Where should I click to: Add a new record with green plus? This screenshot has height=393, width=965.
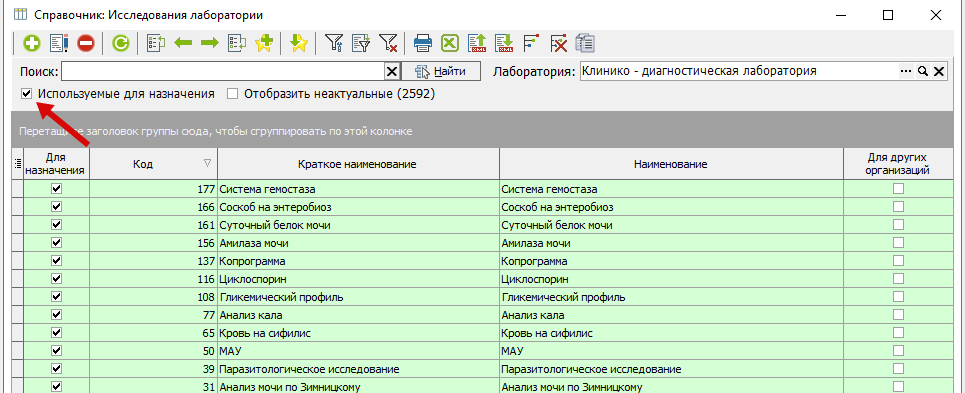click(31, 43)
